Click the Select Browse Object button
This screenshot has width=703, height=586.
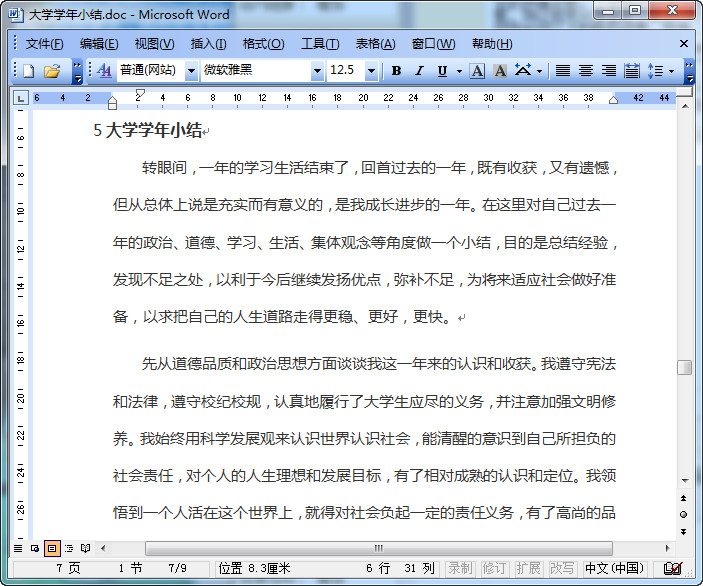tap(683, 514)
